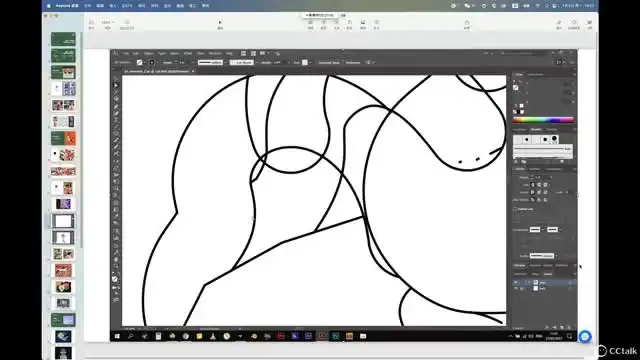
Task: Click the Arrange Documents icon in Illustrator menu bar
Action: (263, 53)
